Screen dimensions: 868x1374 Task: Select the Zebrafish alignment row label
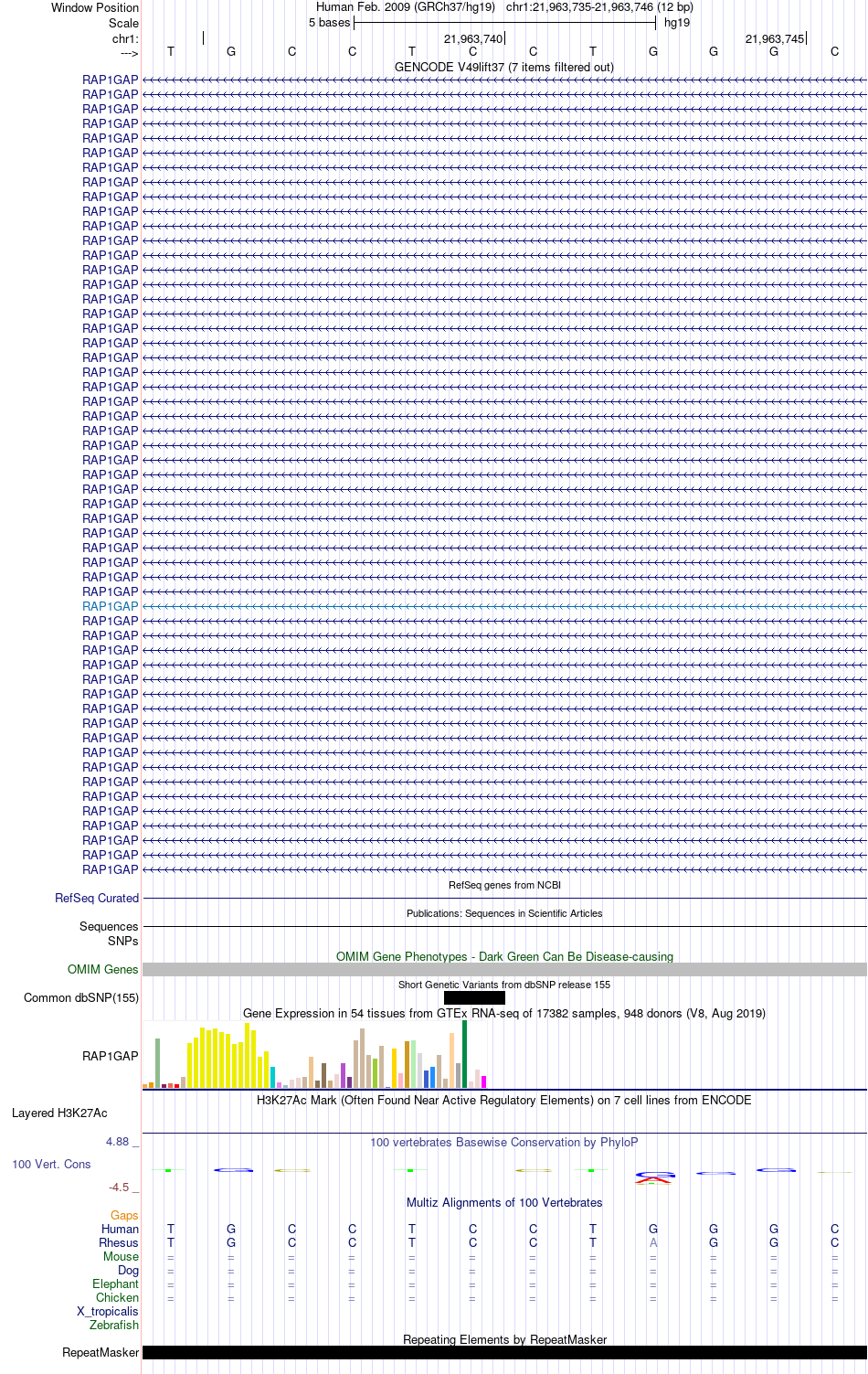pos(114,1325)
